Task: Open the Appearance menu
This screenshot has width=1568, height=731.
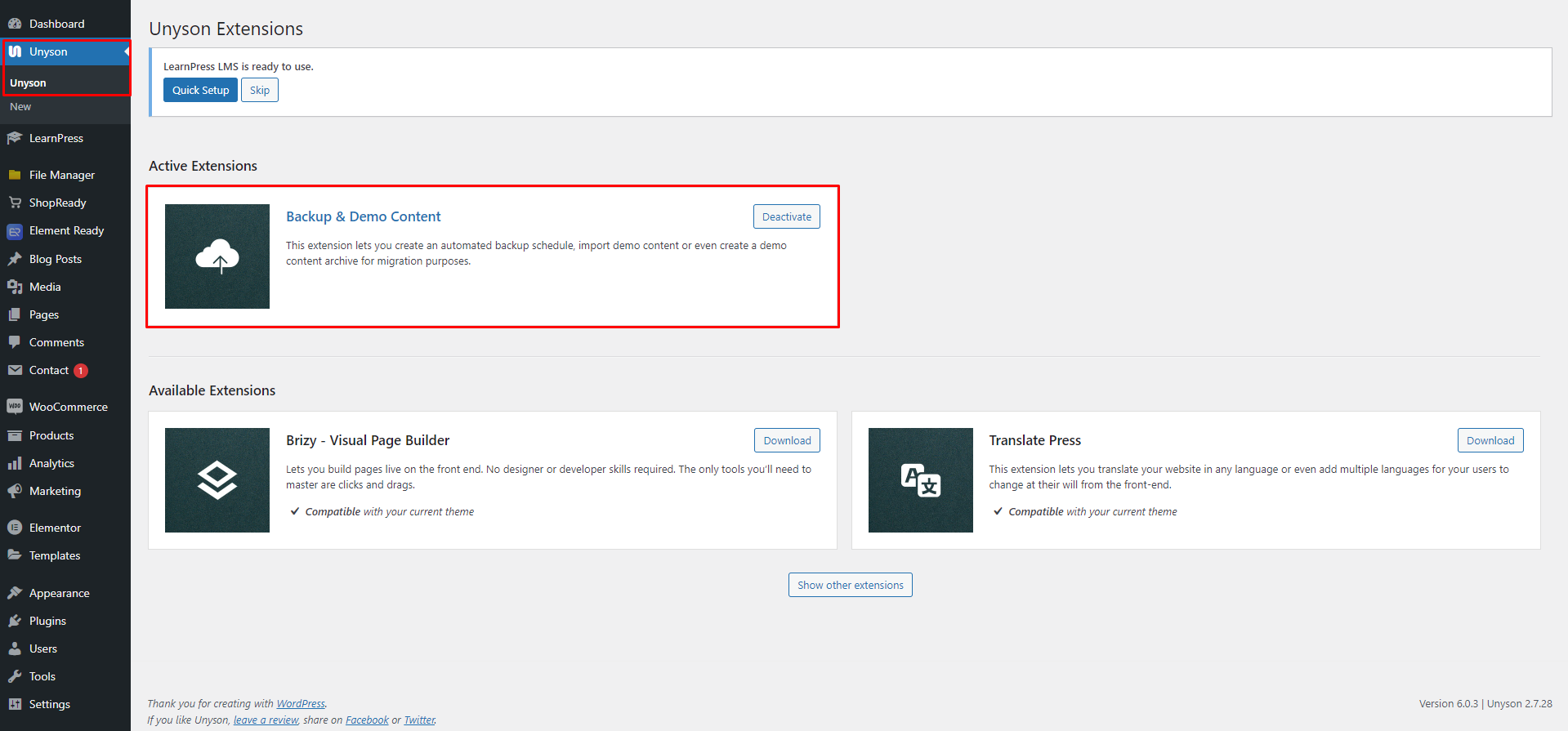Action: [65, 593]
